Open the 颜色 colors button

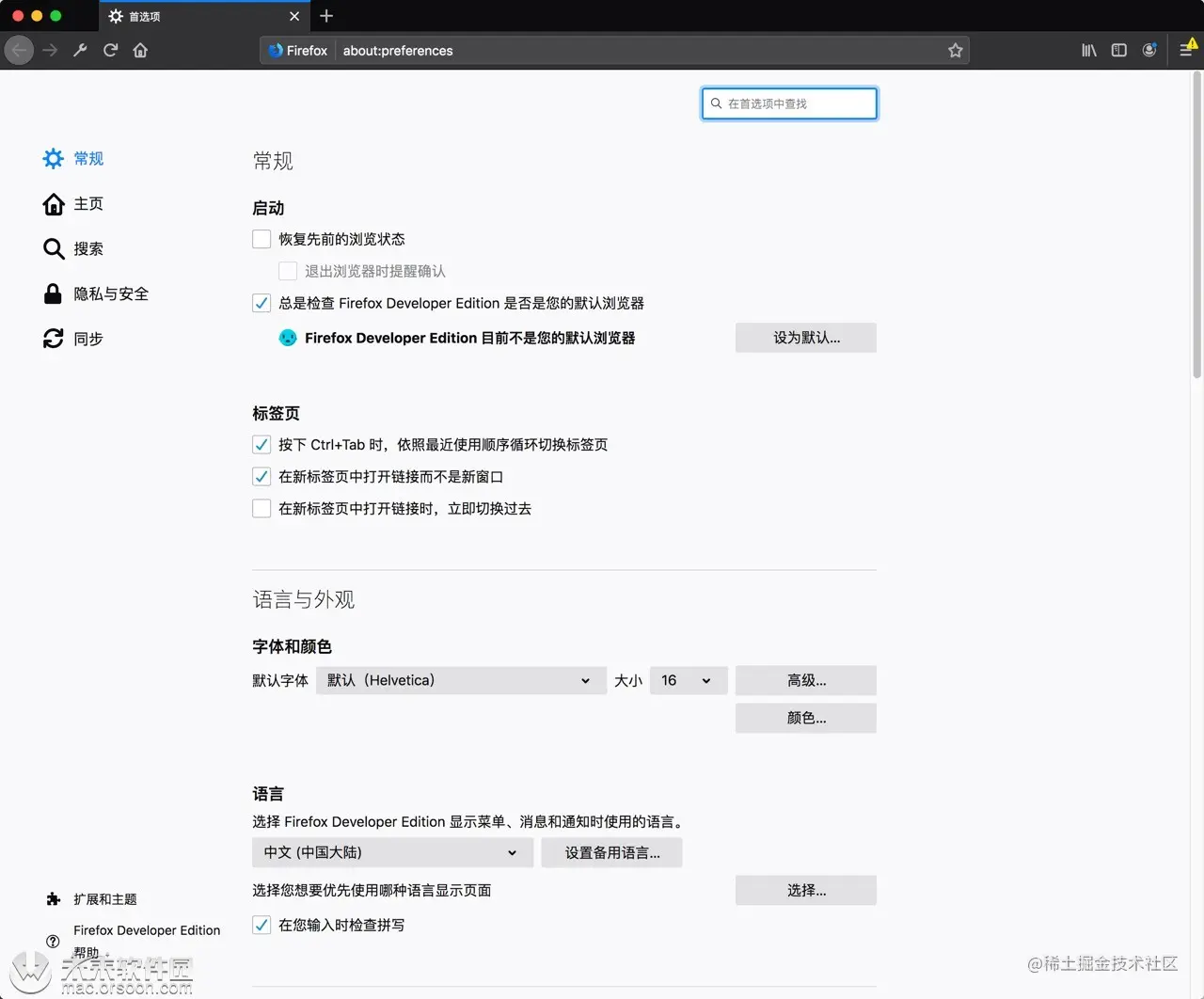click(x=806, y=718)
